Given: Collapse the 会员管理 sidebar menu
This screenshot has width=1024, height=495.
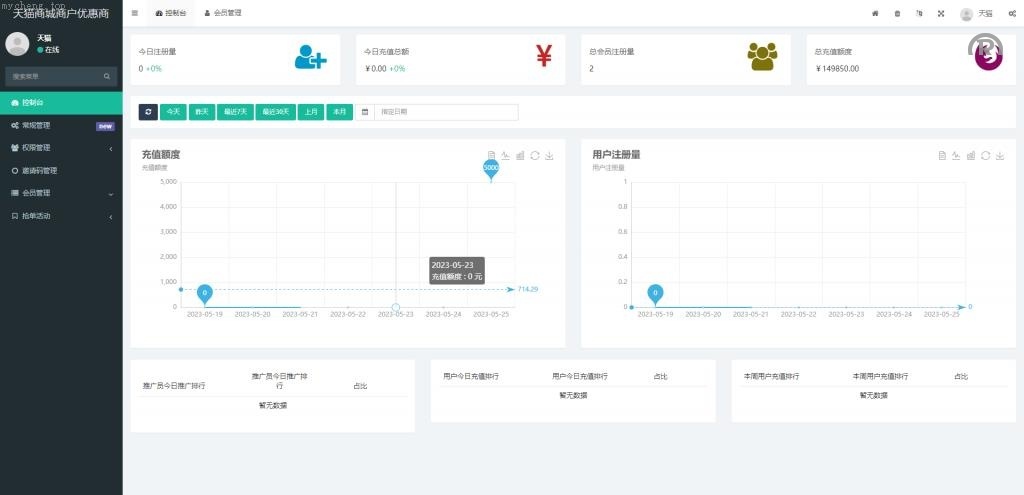Looking at the screenshot, I should tap(60, 193).
